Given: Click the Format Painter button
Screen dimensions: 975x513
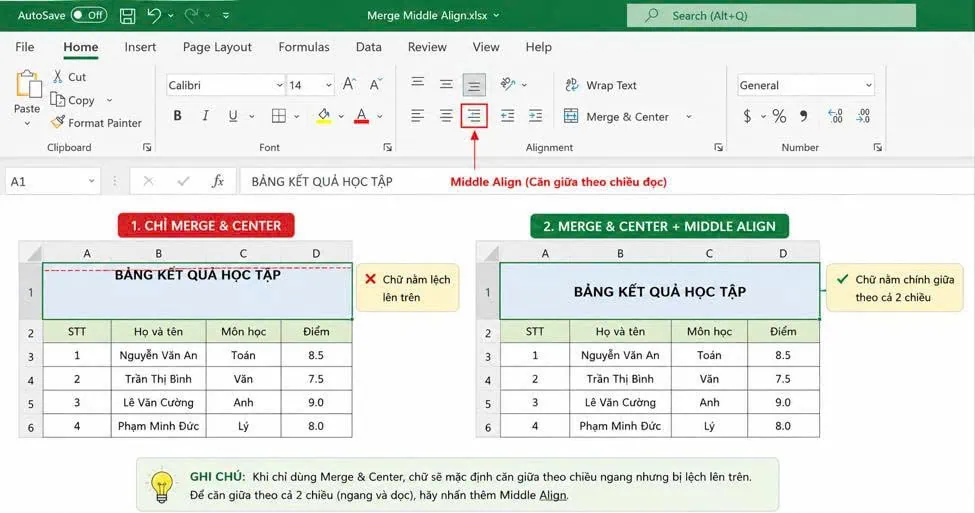Looking at the screenshot, I should (96, 122).
